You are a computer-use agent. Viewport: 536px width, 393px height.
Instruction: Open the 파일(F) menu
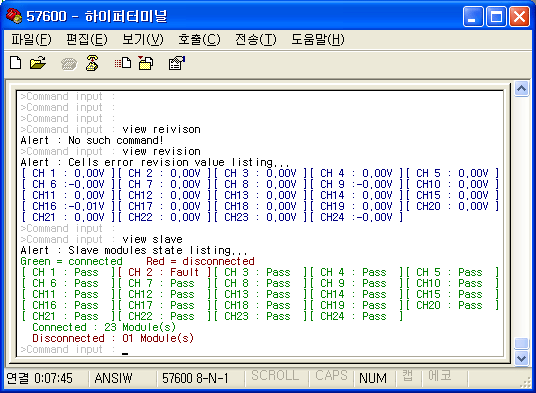(x=31, y=40)
